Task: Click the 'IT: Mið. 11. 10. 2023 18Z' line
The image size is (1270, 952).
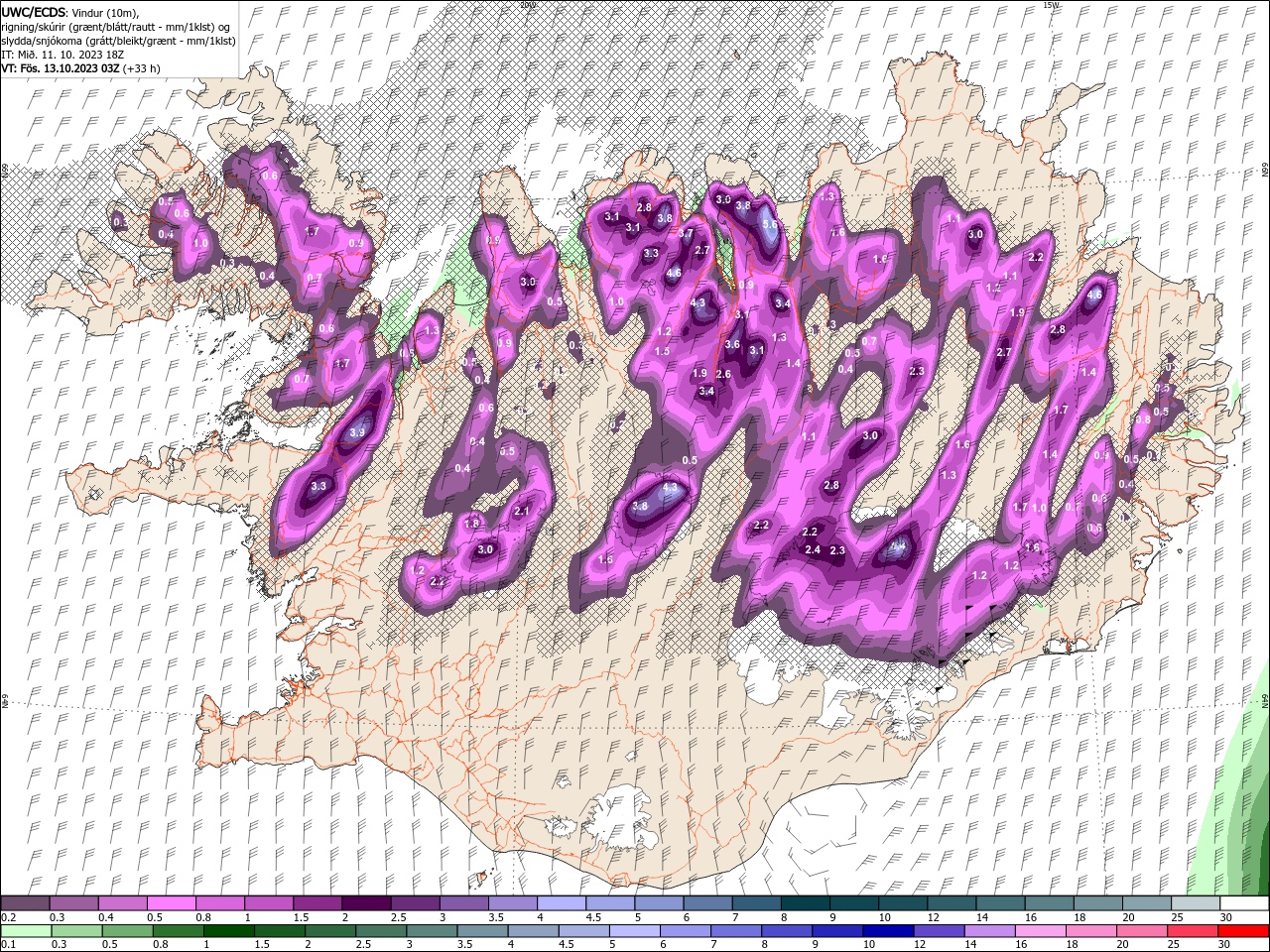Action: click(x=63, y=55)
